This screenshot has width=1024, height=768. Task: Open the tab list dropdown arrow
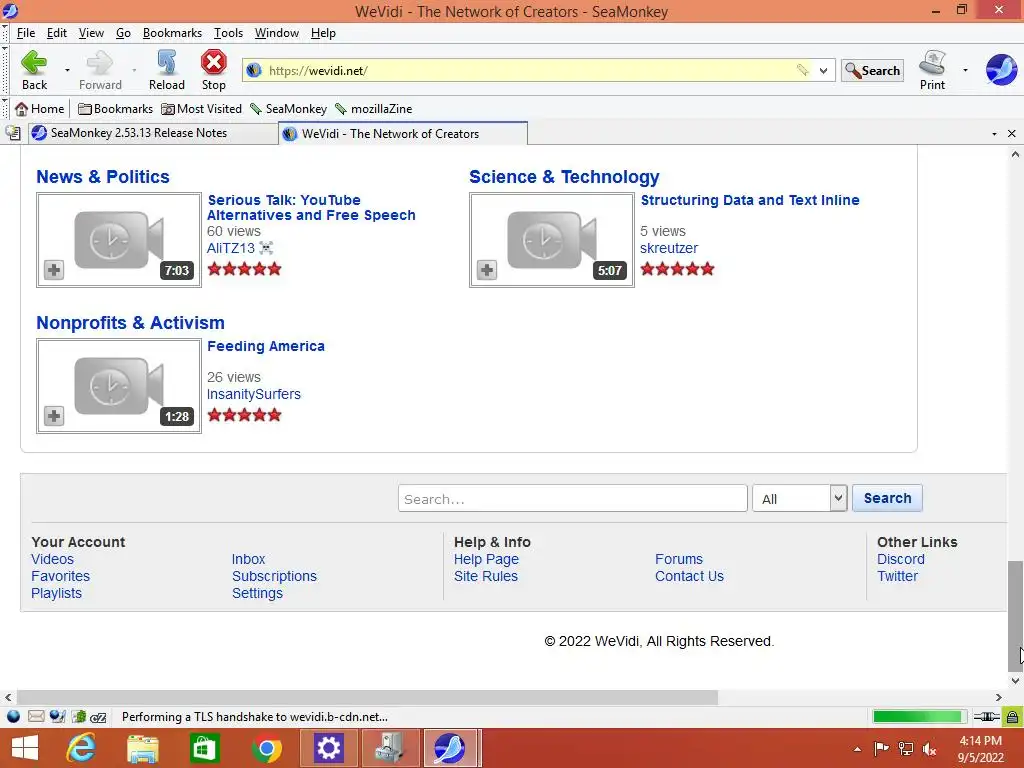995,133
